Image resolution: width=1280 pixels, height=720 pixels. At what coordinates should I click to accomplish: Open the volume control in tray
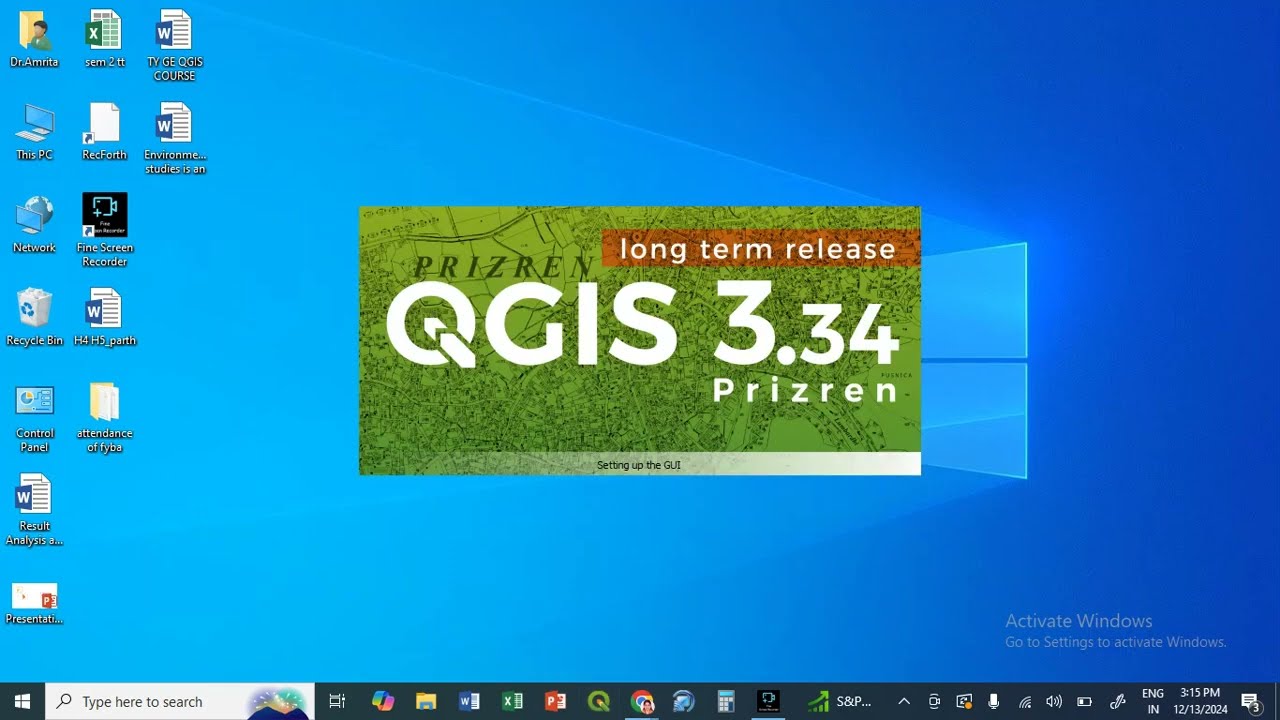[x=1054, y=701]
